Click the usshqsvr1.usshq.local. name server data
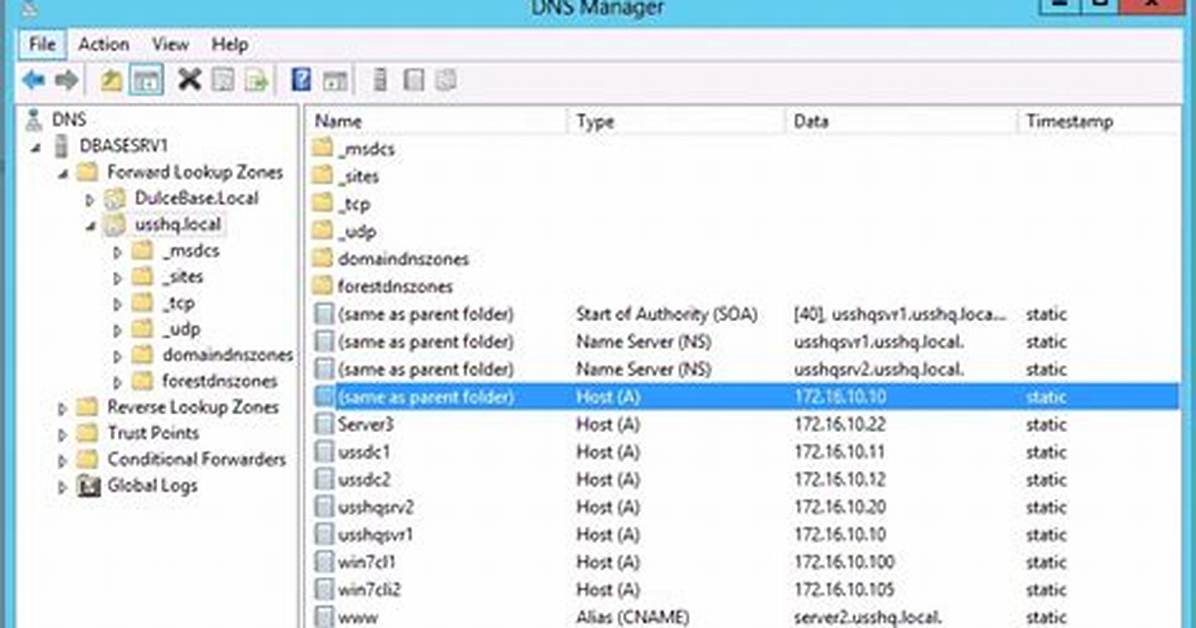This screenshot has width=1196, height=628. tap(879, 342)
